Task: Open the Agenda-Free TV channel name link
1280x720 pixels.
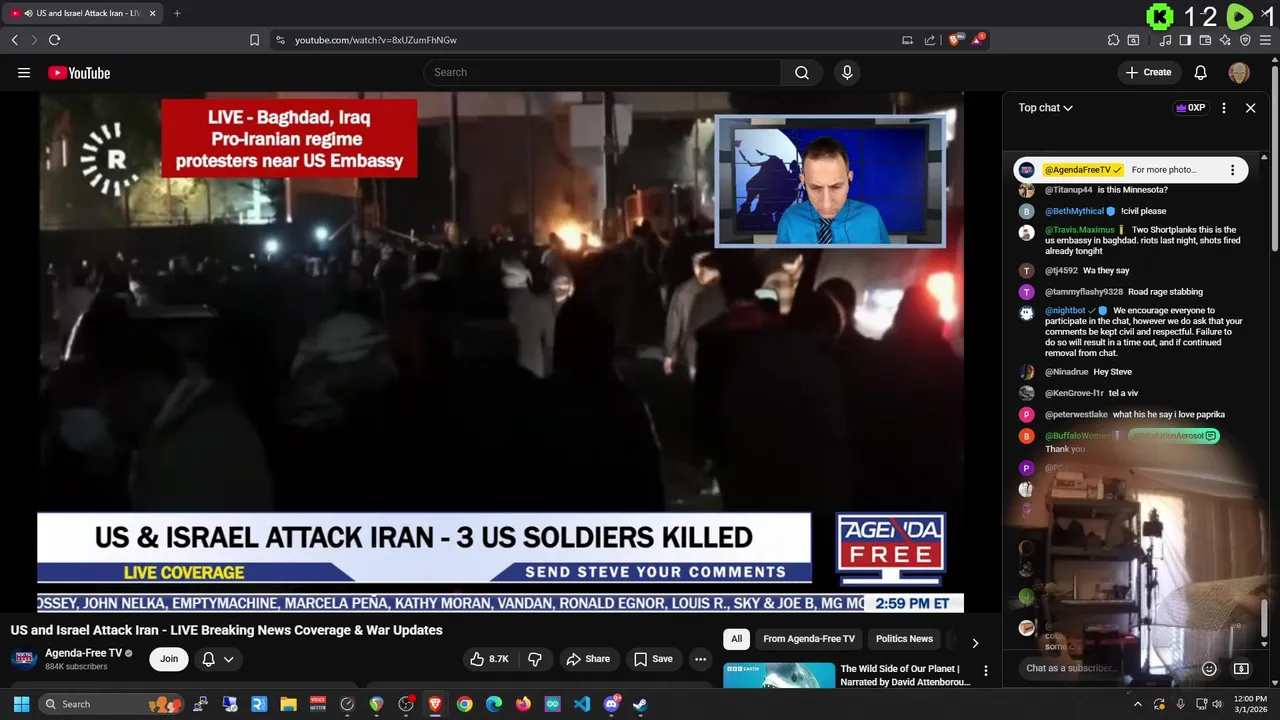Action: (x=83, y=653)
